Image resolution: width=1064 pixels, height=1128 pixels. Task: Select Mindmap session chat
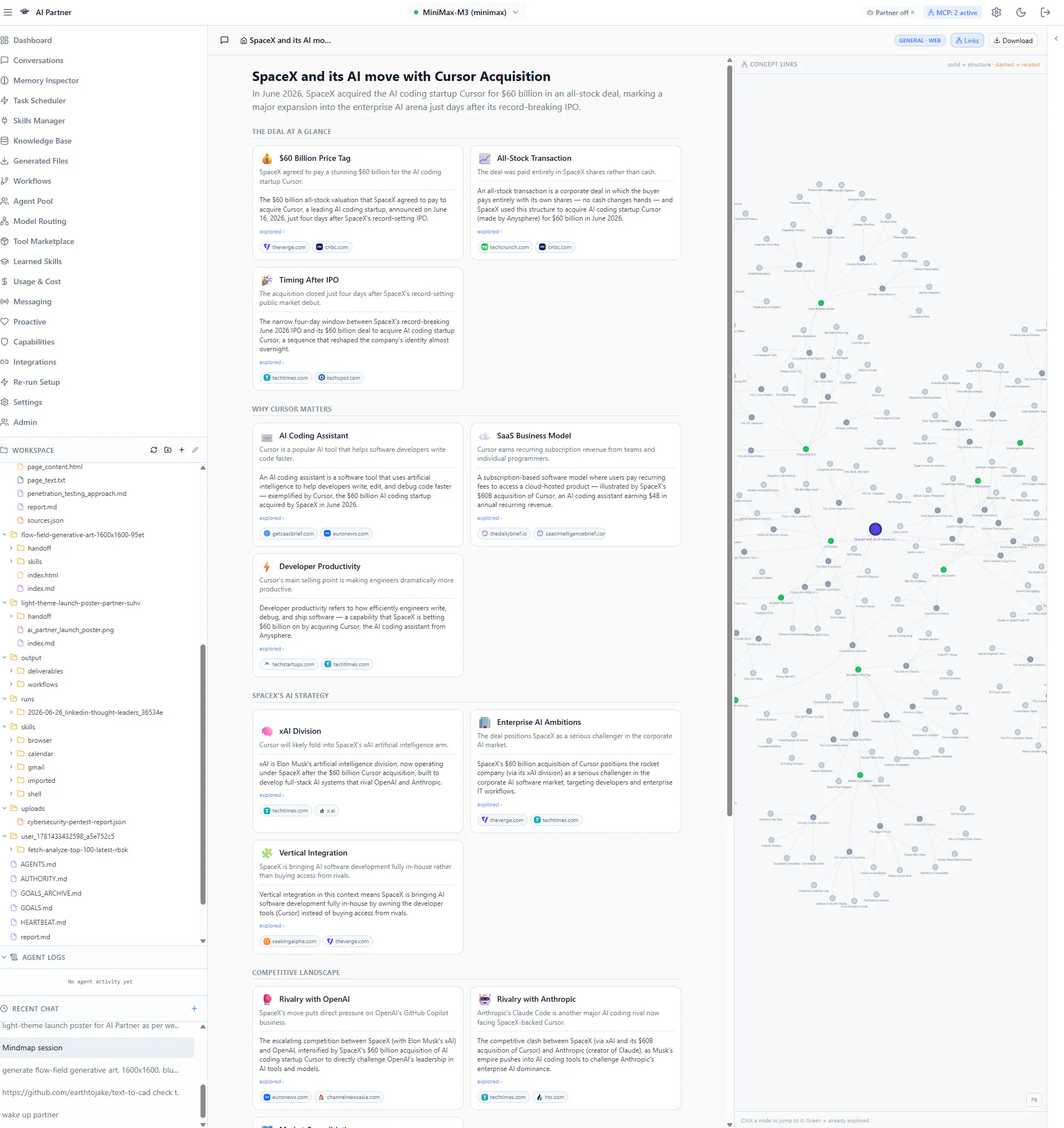[x=97, y=1048]
